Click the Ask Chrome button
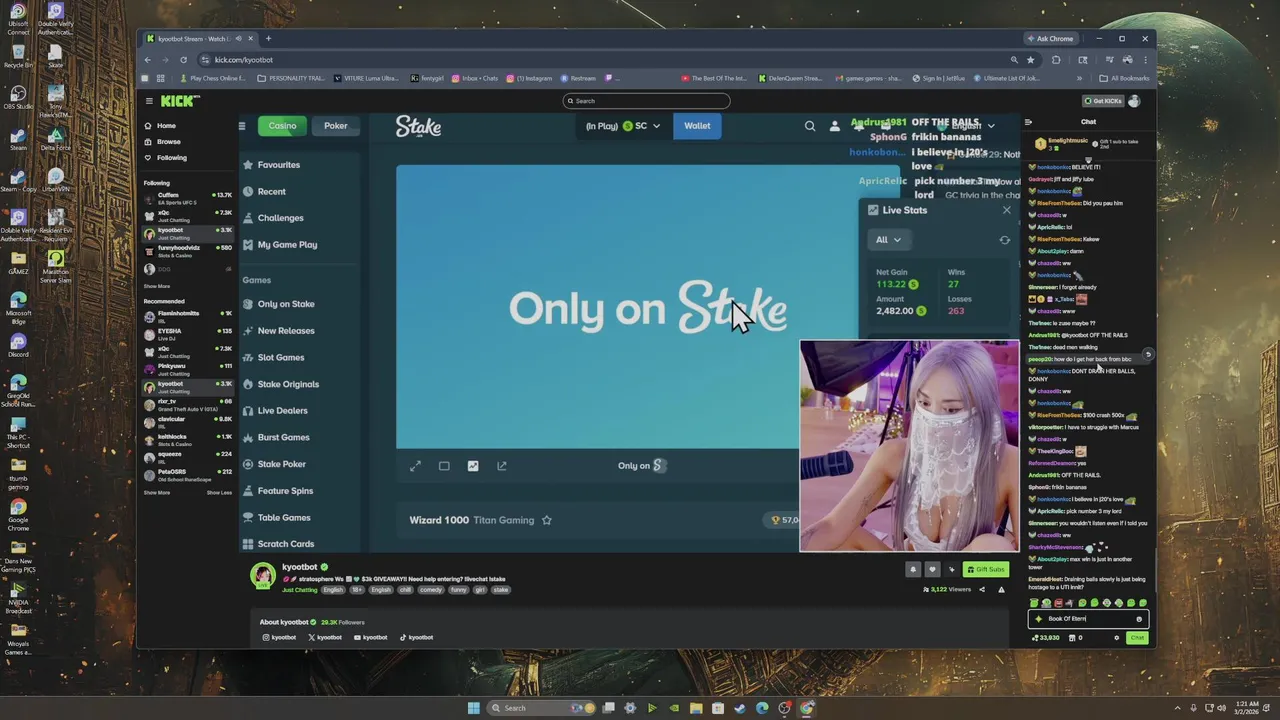Screen dimensions: 1280x720 click(x=1050, y=39)
